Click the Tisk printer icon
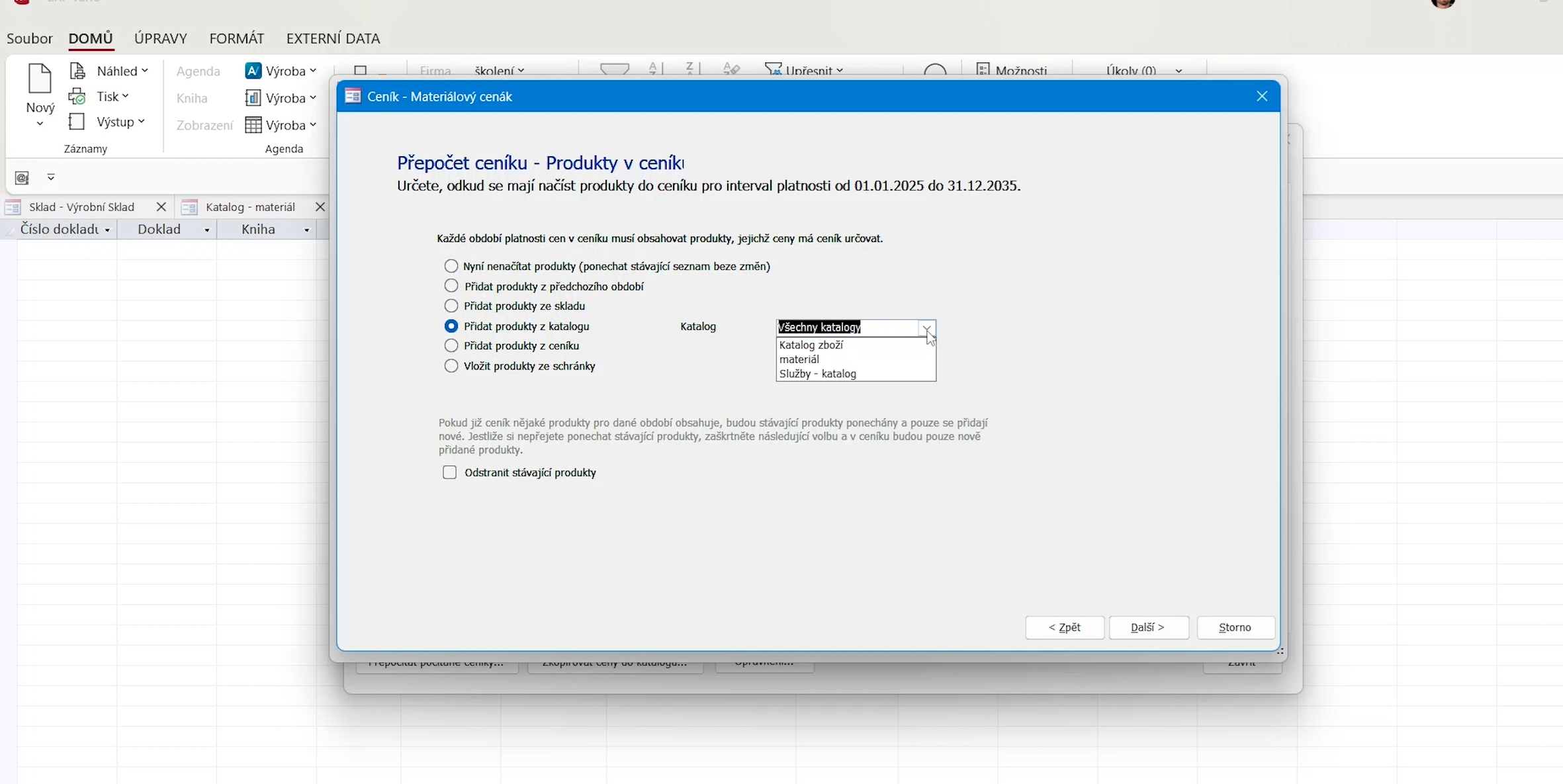 pos(77,97)
